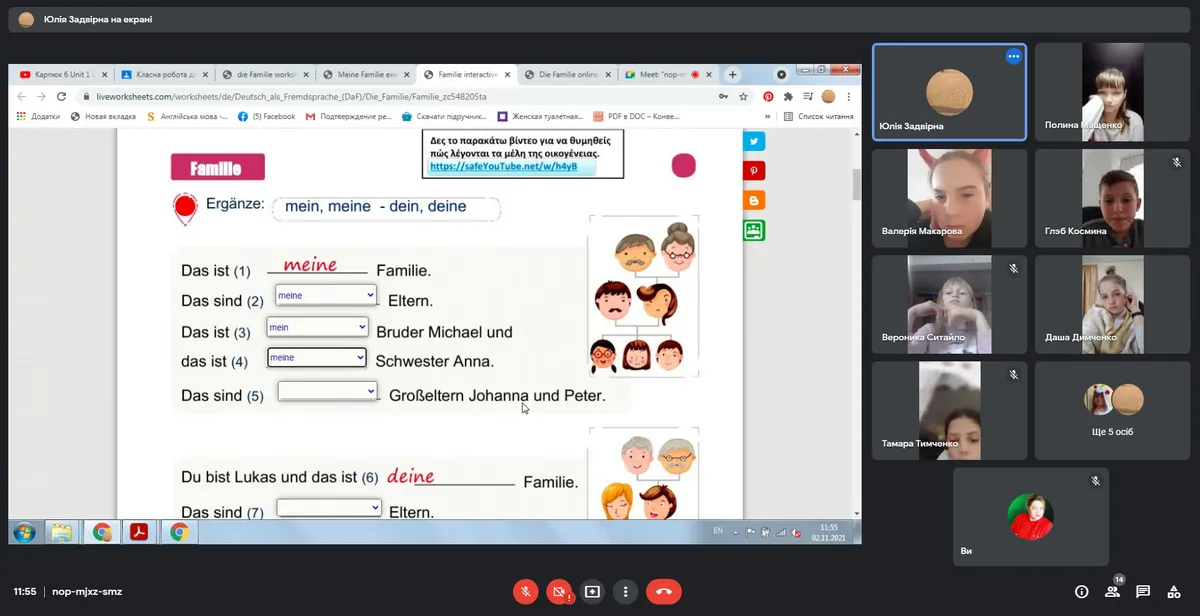The width and height of the screenshot is (1200, 616).
Task: Click the green Google Classroom share icon
Action: click(x=753, y=230)
